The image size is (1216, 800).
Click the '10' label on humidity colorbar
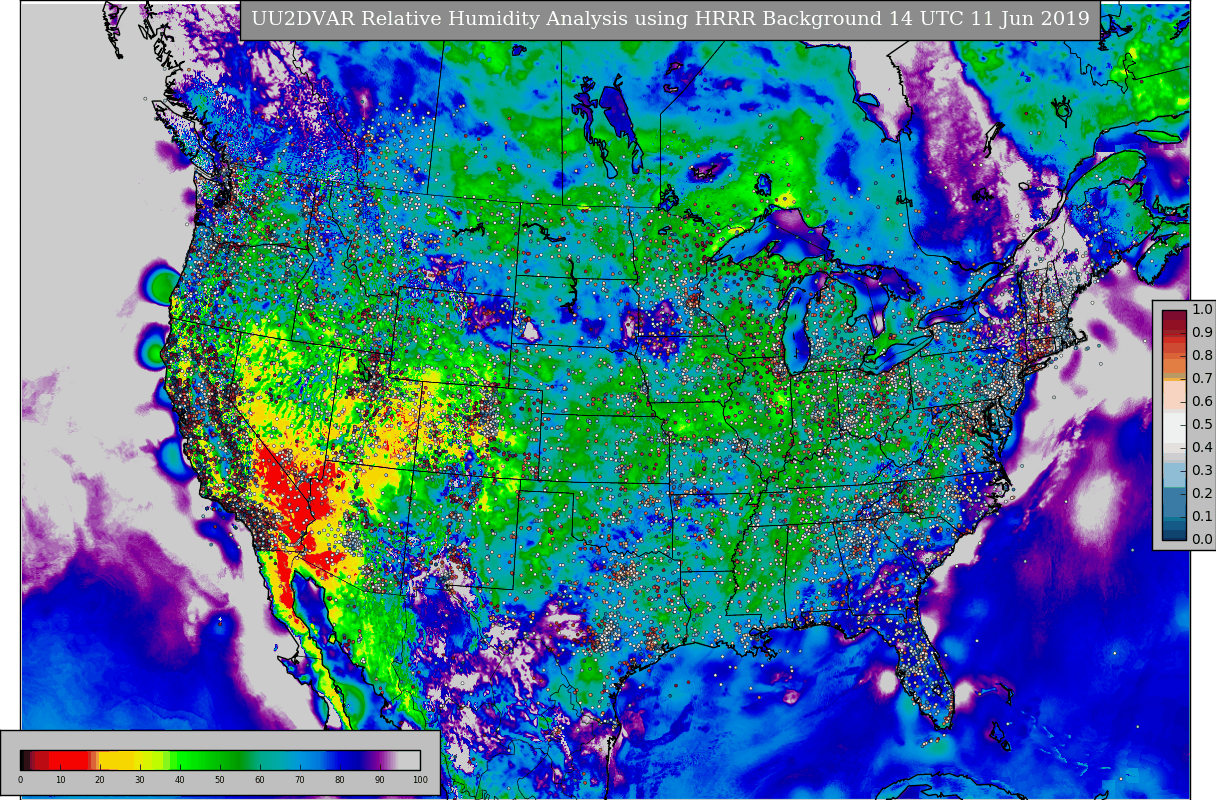pos(60,780)
